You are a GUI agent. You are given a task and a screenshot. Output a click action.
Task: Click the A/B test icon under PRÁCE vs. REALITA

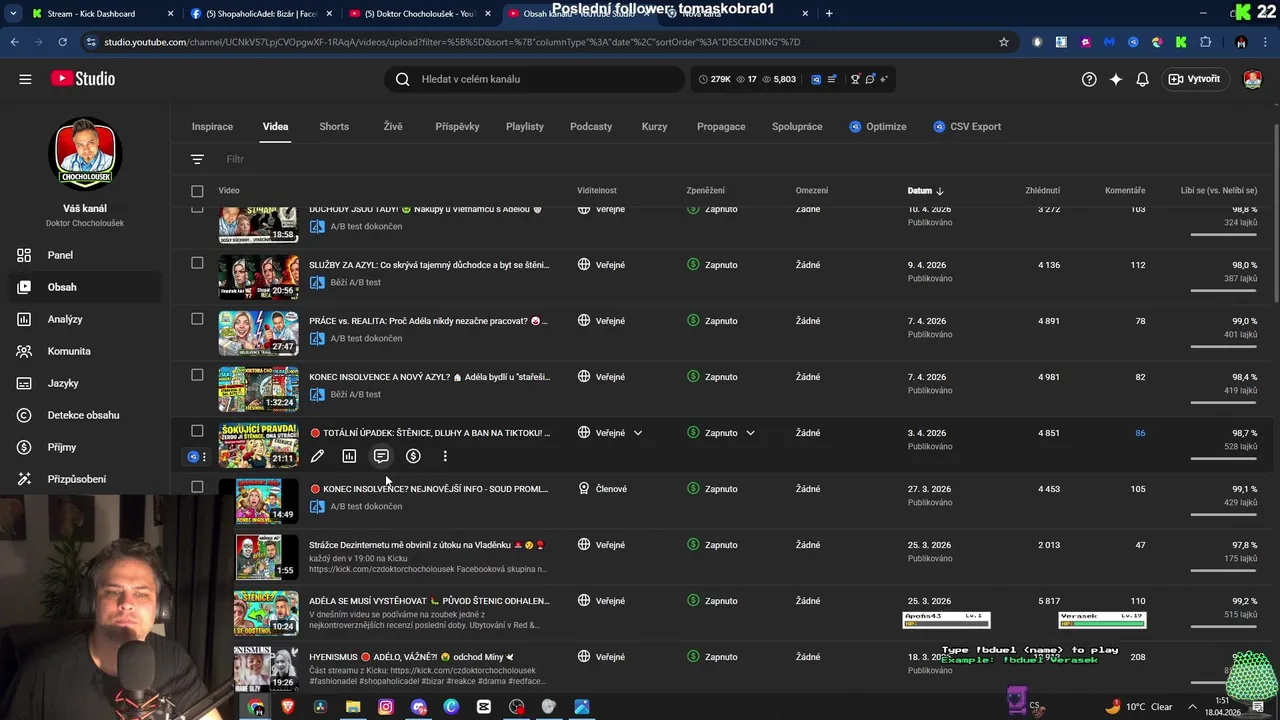pos(317,339)
